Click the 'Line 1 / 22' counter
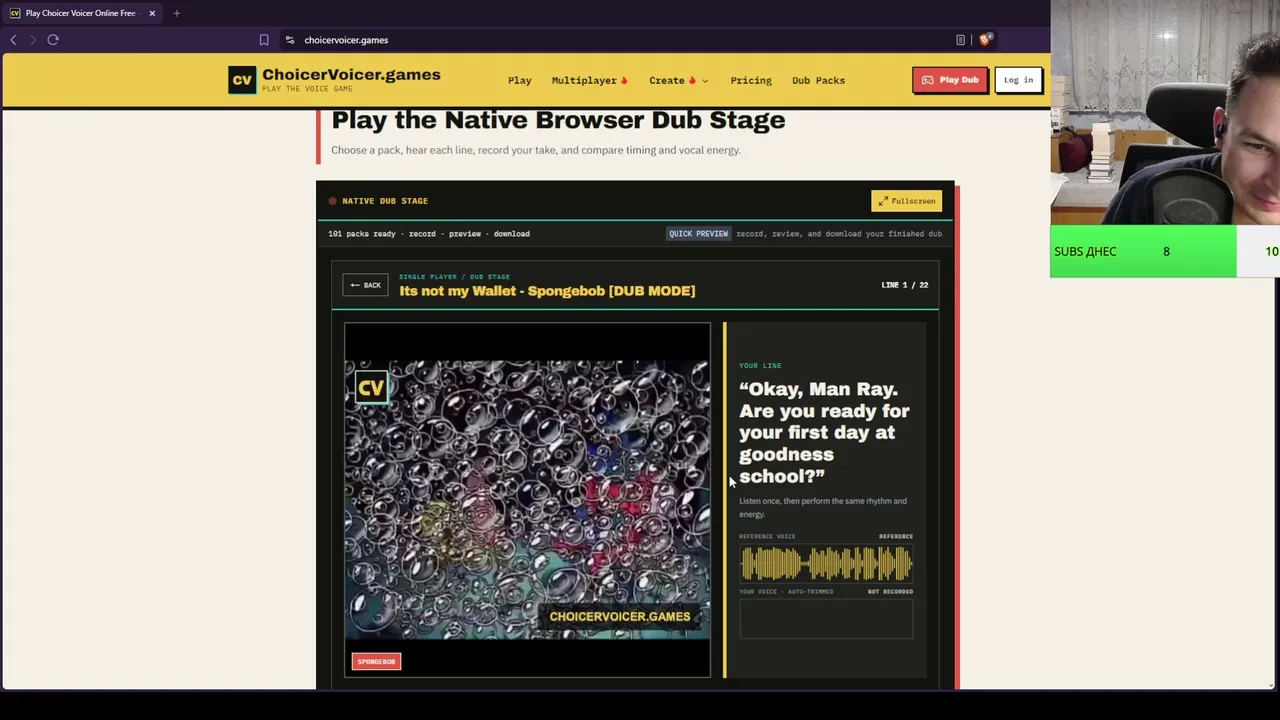1280x720 pixels. (x=904, y=285)
